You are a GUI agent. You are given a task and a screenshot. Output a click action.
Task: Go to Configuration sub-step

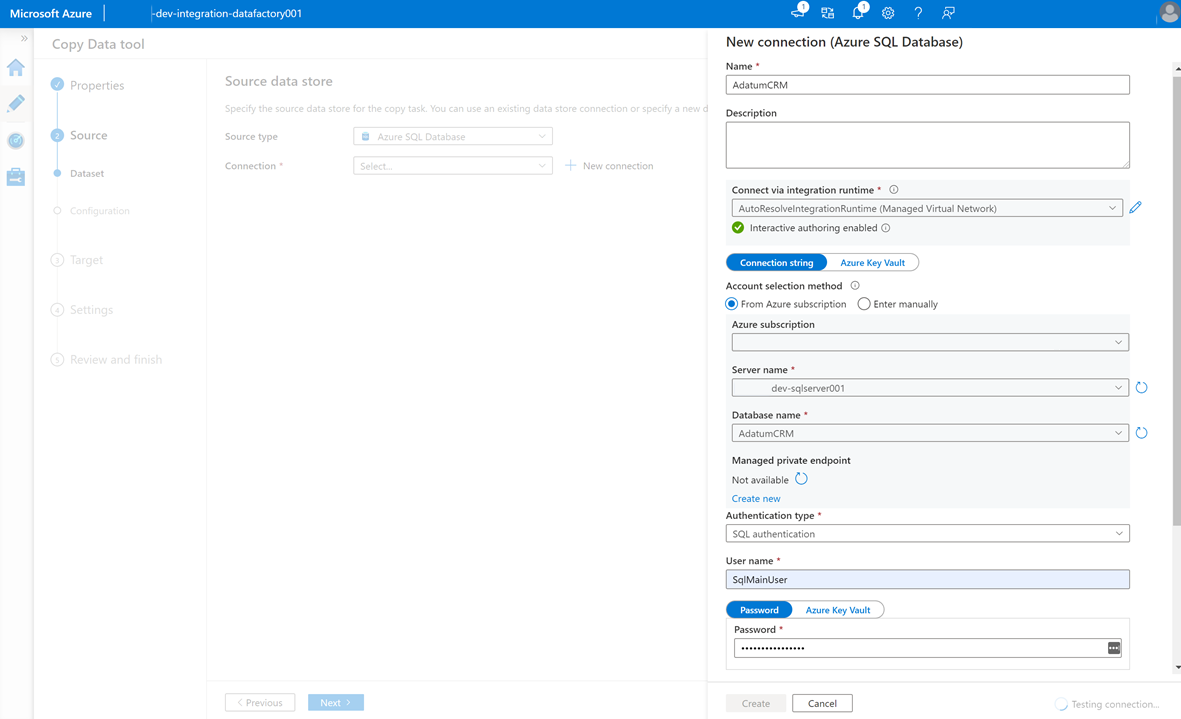click(x=99, y=211)
